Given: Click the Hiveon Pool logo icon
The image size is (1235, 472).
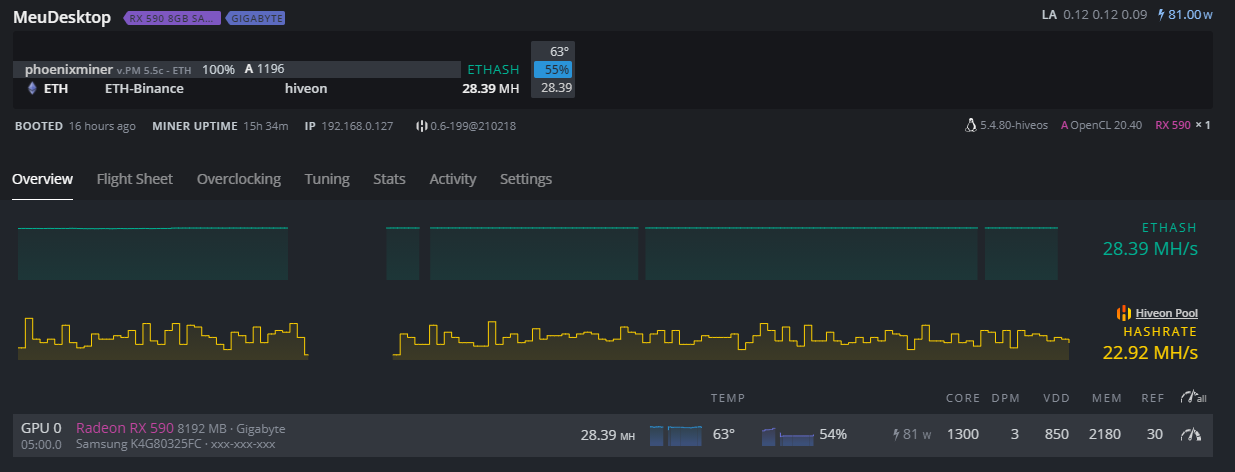Looking at the screenshot, I should [1124, 313].
